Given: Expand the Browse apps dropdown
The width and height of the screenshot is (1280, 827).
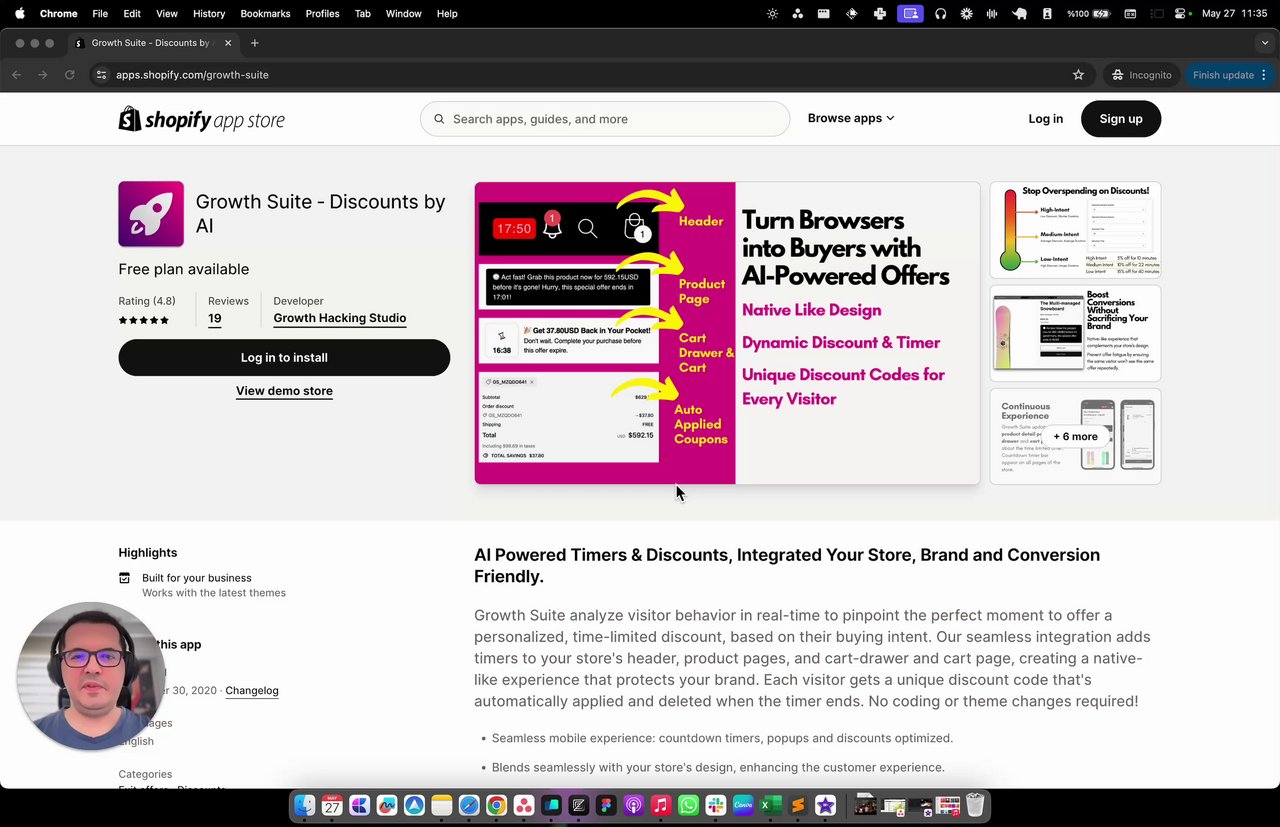Looking at the screenshot, I should click(x=851, y=118).
